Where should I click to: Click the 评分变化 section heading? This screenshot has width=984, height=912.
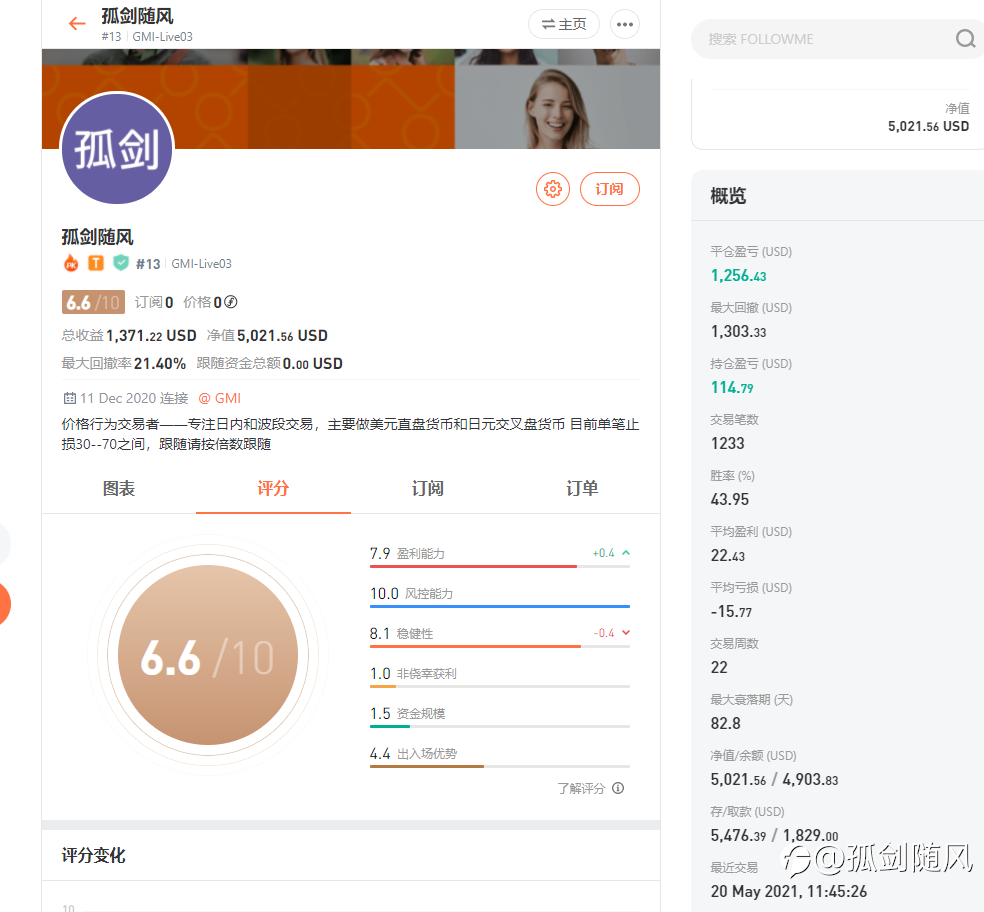[x=94, y=855]
